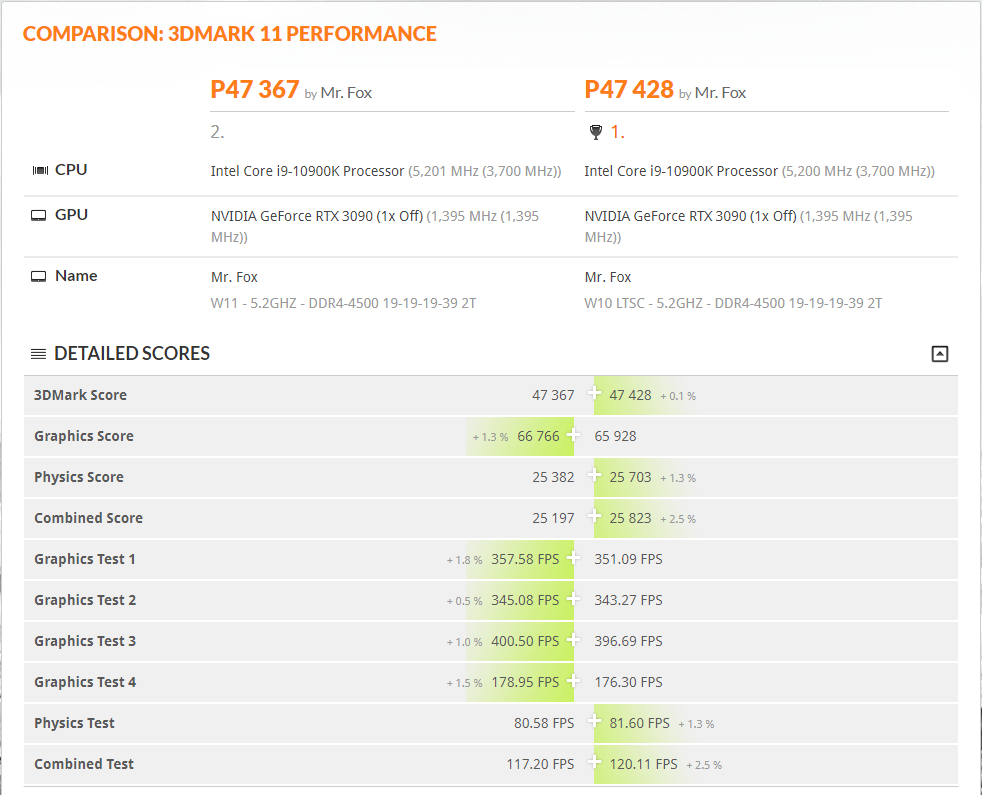This screenshot has width=982, height=795.
Task: Click the 25 823 combined score value
Action: (630, 518)
